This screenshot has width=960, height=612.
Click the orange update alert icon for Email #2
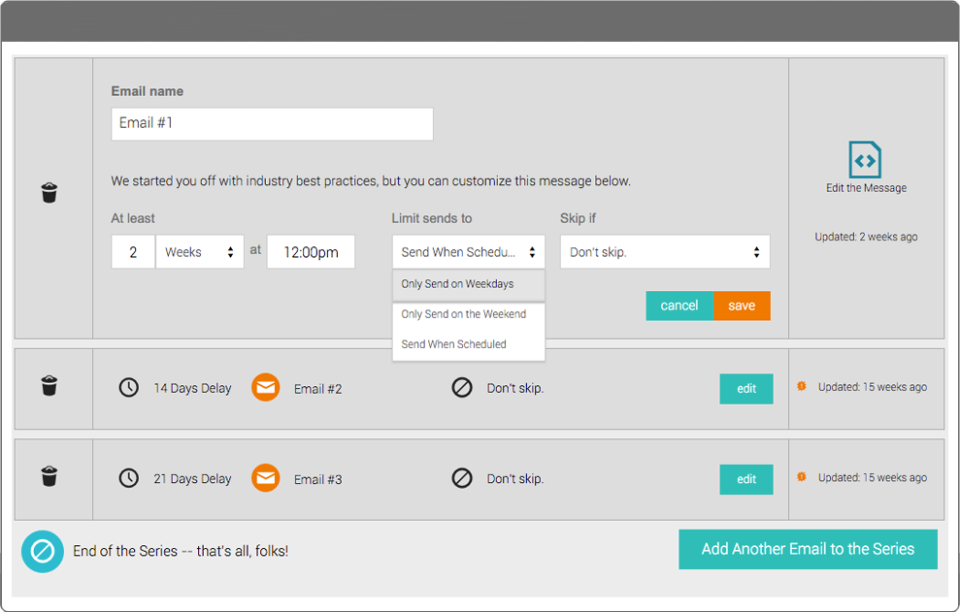(800, 387)
